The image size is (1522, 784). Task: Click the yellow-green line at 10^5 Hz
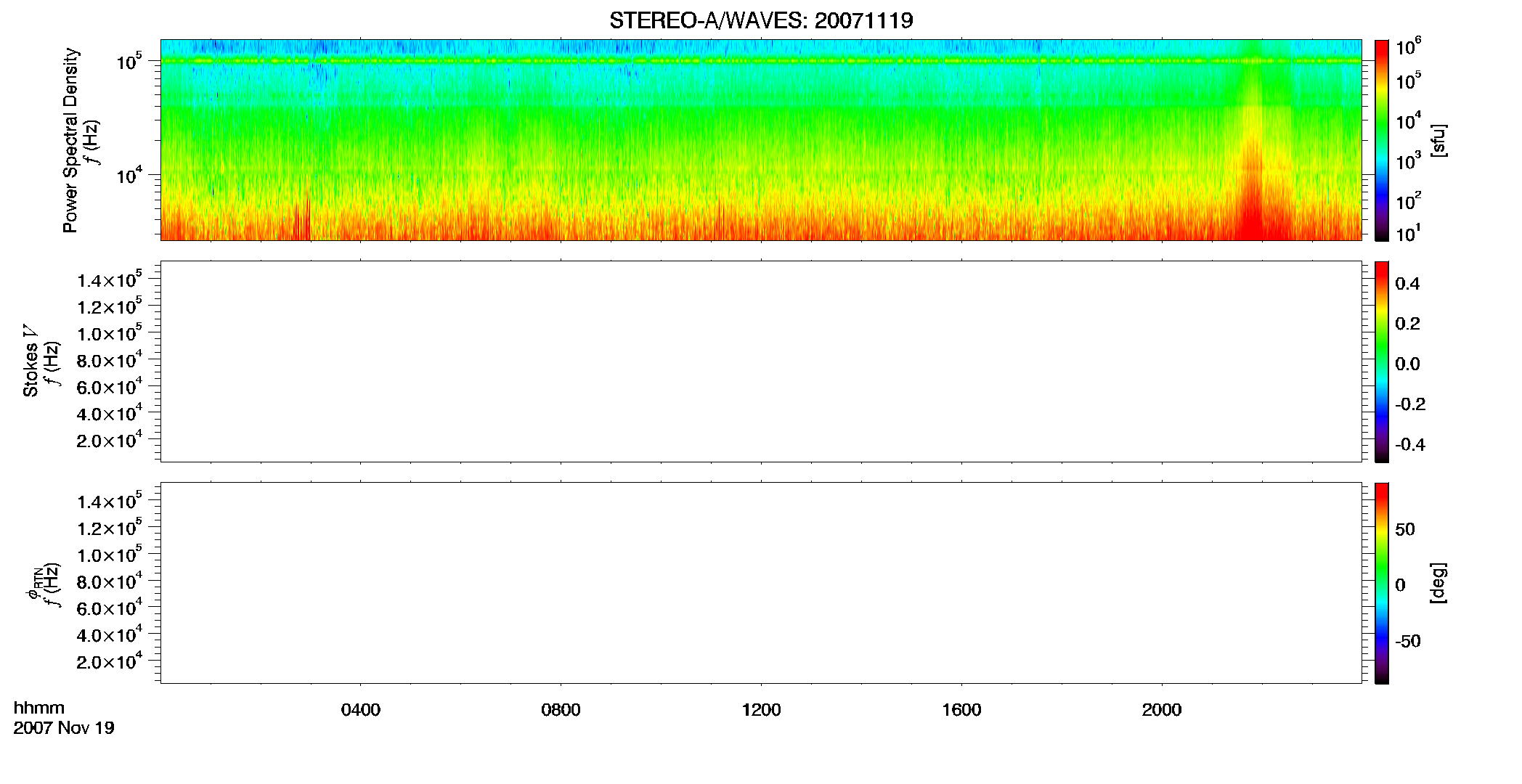(x=761, y=61)
